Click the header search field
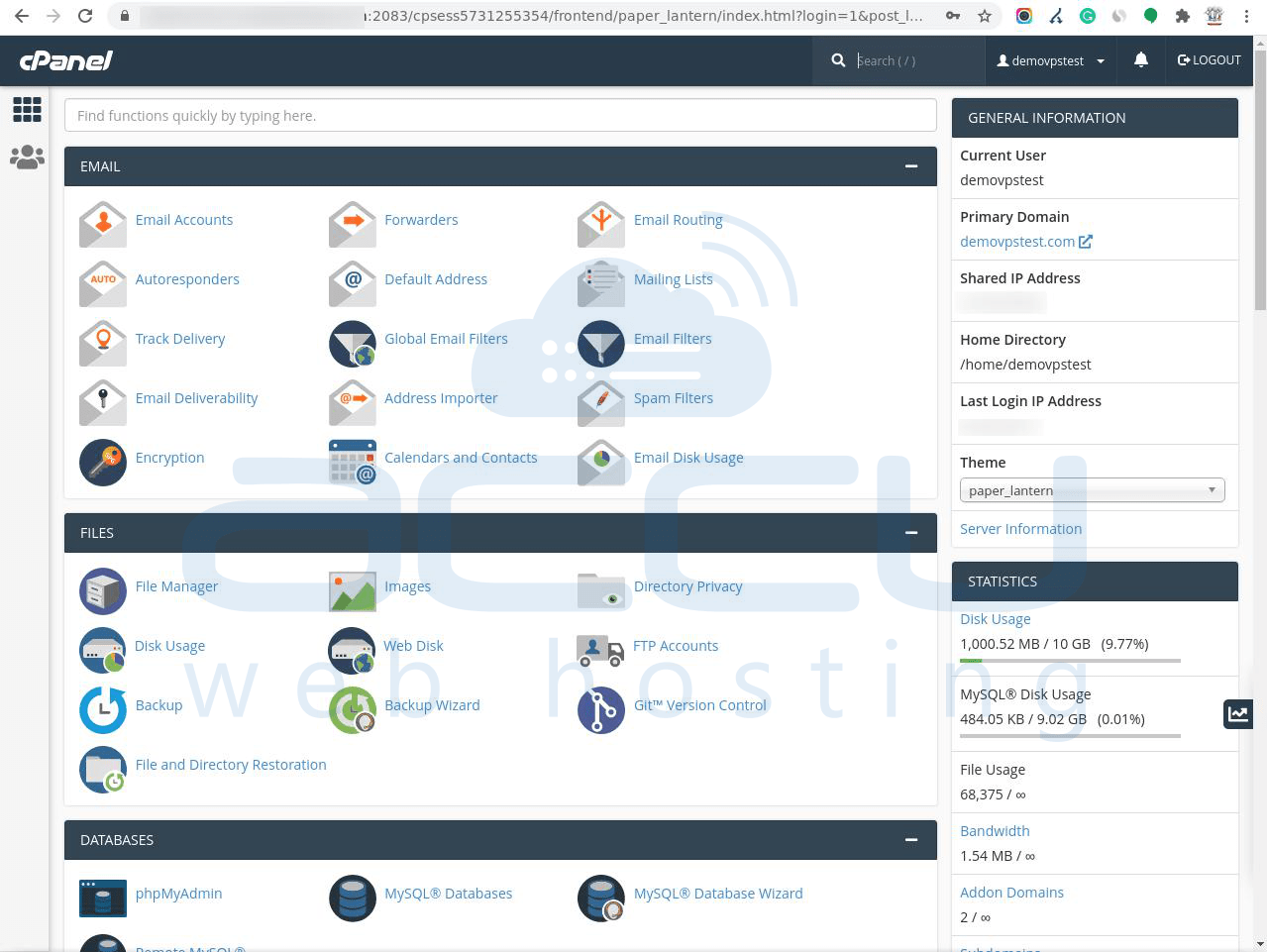 click(x=916, y=60)
